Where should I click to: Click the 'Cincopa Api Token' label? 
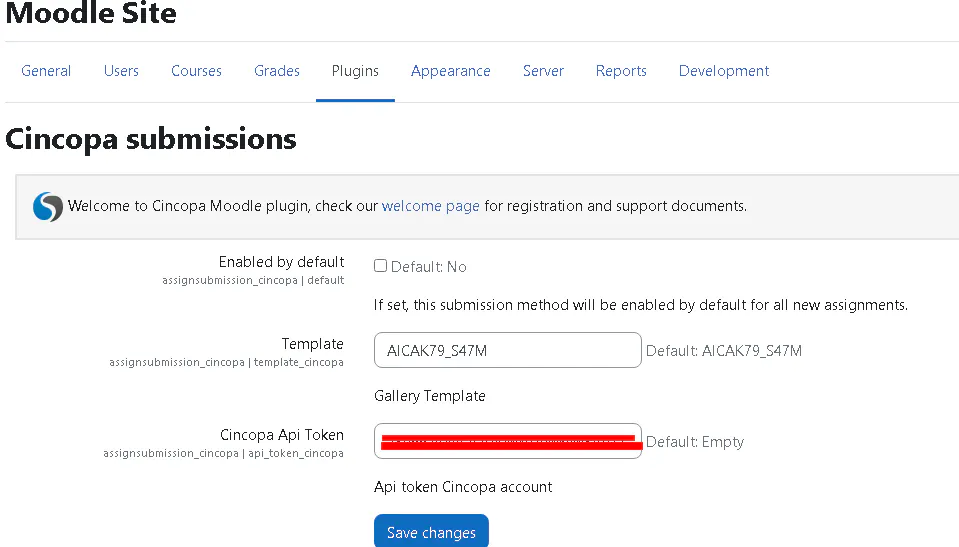282,435
